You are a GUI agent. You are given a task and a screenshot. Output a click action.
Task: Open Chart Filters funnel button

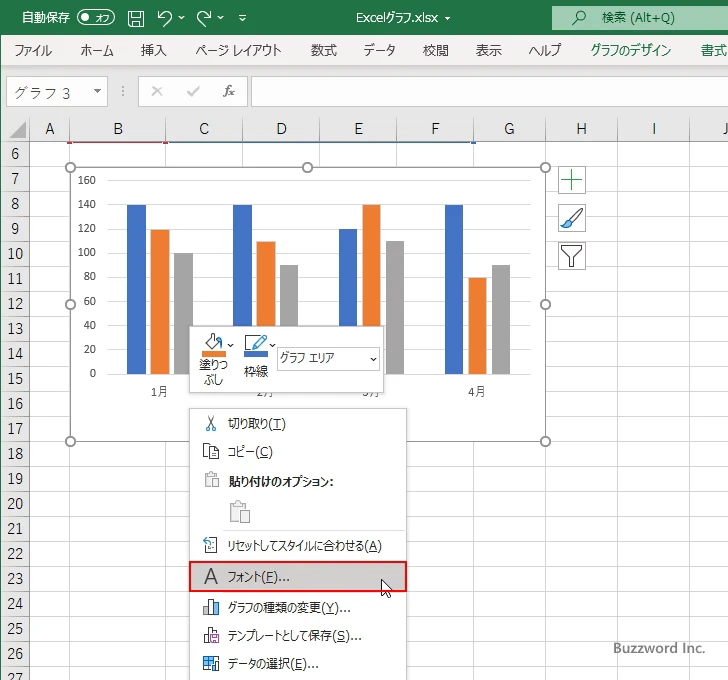pyautogui.click(x=572, y=256)
